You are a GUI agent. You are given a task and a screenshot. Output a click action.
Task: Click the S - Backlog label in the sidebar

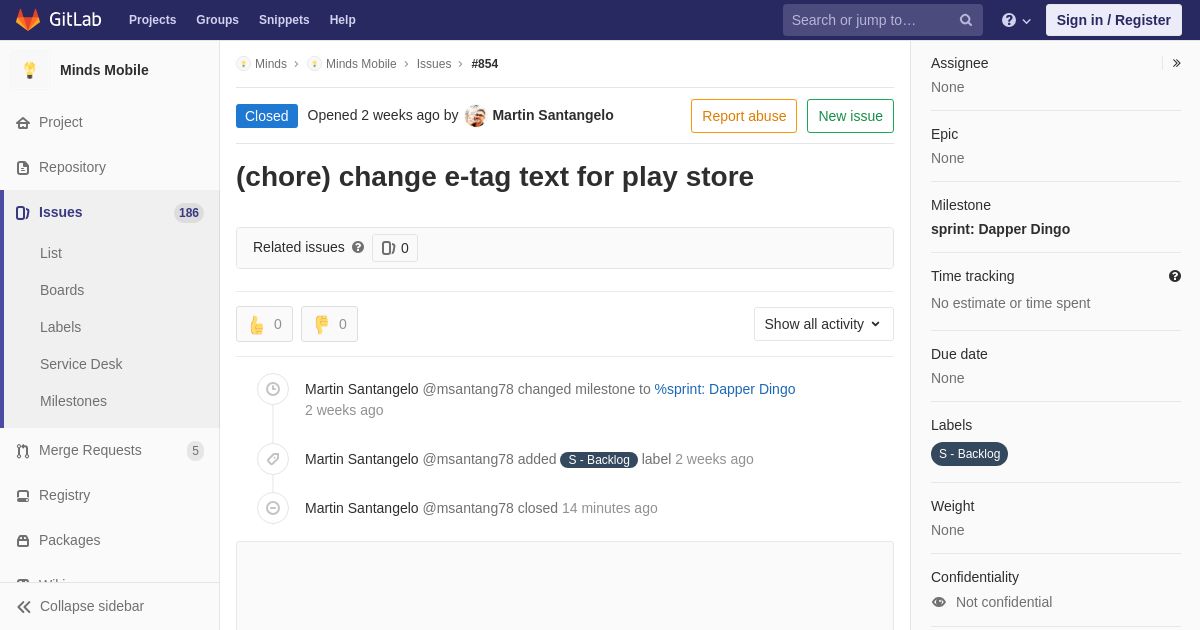[x=969, y=454]
